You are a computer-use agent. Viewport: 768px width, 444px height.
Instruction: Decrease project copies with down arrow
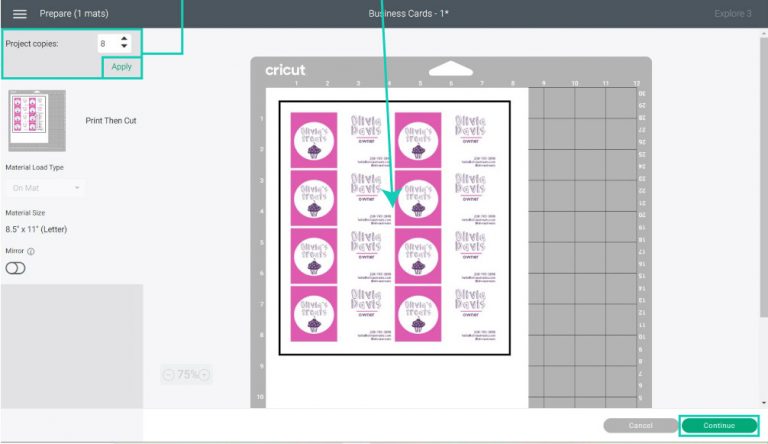pyautogui.click(x=124, y=47)
